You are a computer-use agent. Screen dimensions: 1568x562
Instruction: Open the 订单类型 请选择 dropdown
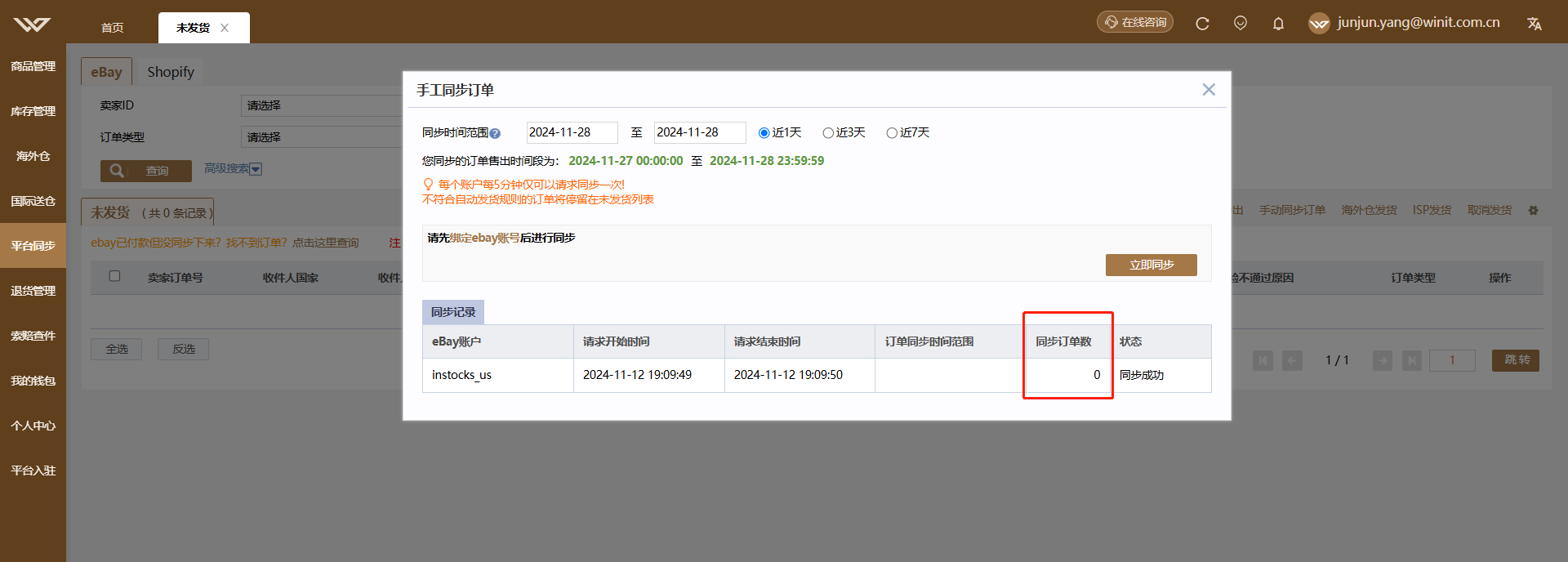pyautogui.click(x=322, y=137)
